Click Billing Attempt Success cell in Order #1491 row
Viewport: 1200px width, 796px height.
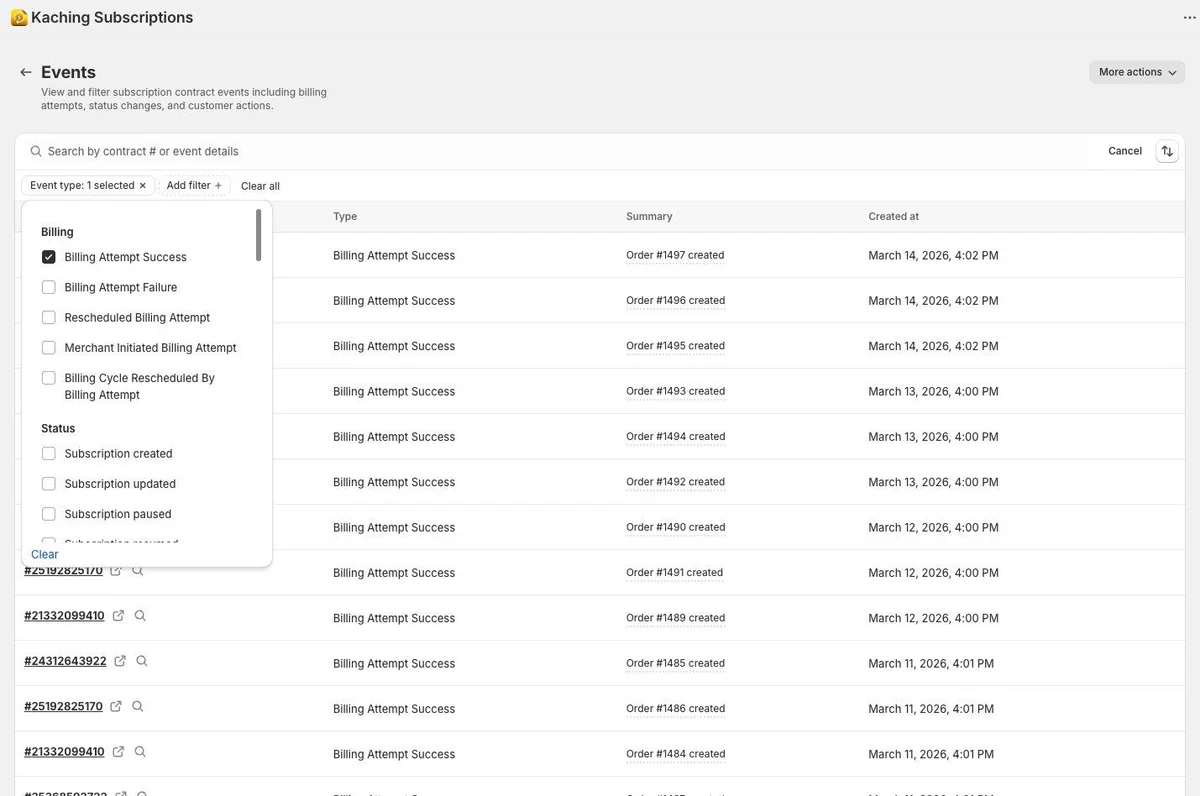click(394, 573)
